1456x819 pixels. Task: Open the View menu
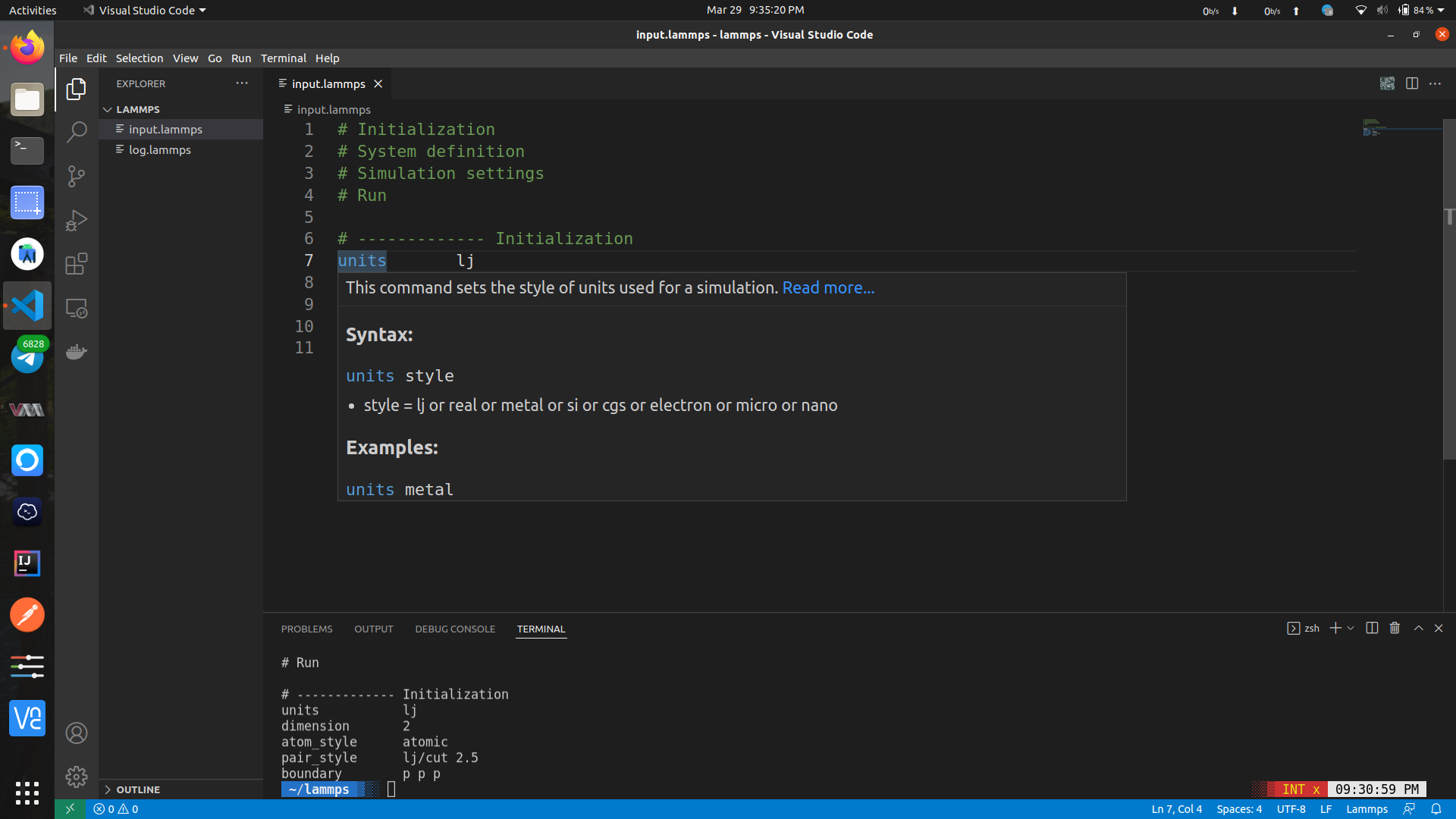185,58
